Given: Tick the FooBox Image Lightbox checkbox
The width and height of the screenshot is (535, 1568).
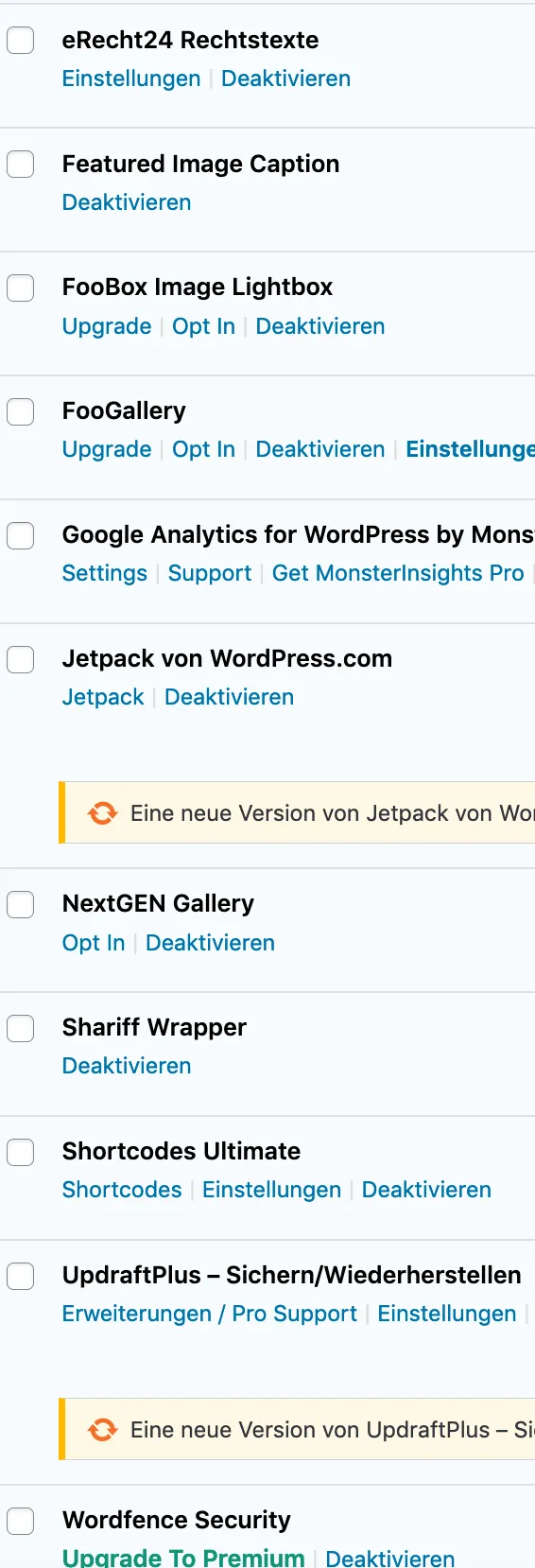Looking at the screenshot, I should [21, 287].
